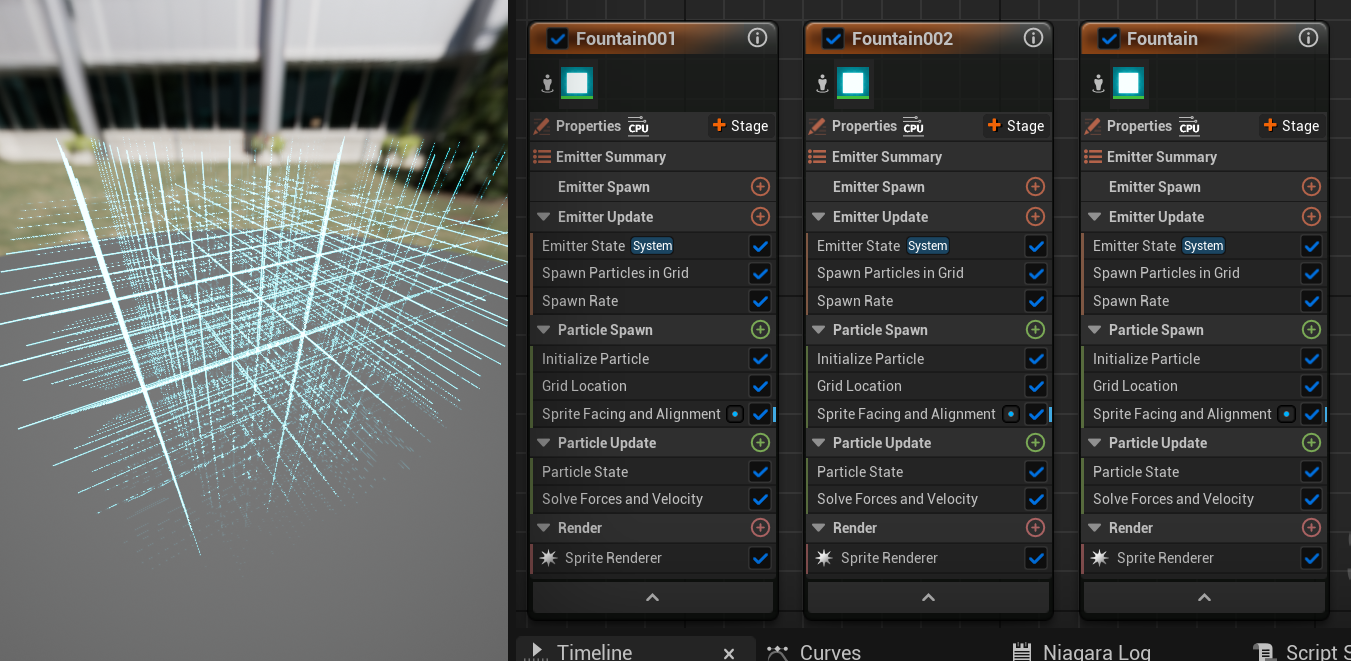
Task: Collapse Fountain001 emitter stack with bottom chevron
Action: [653, 597]
